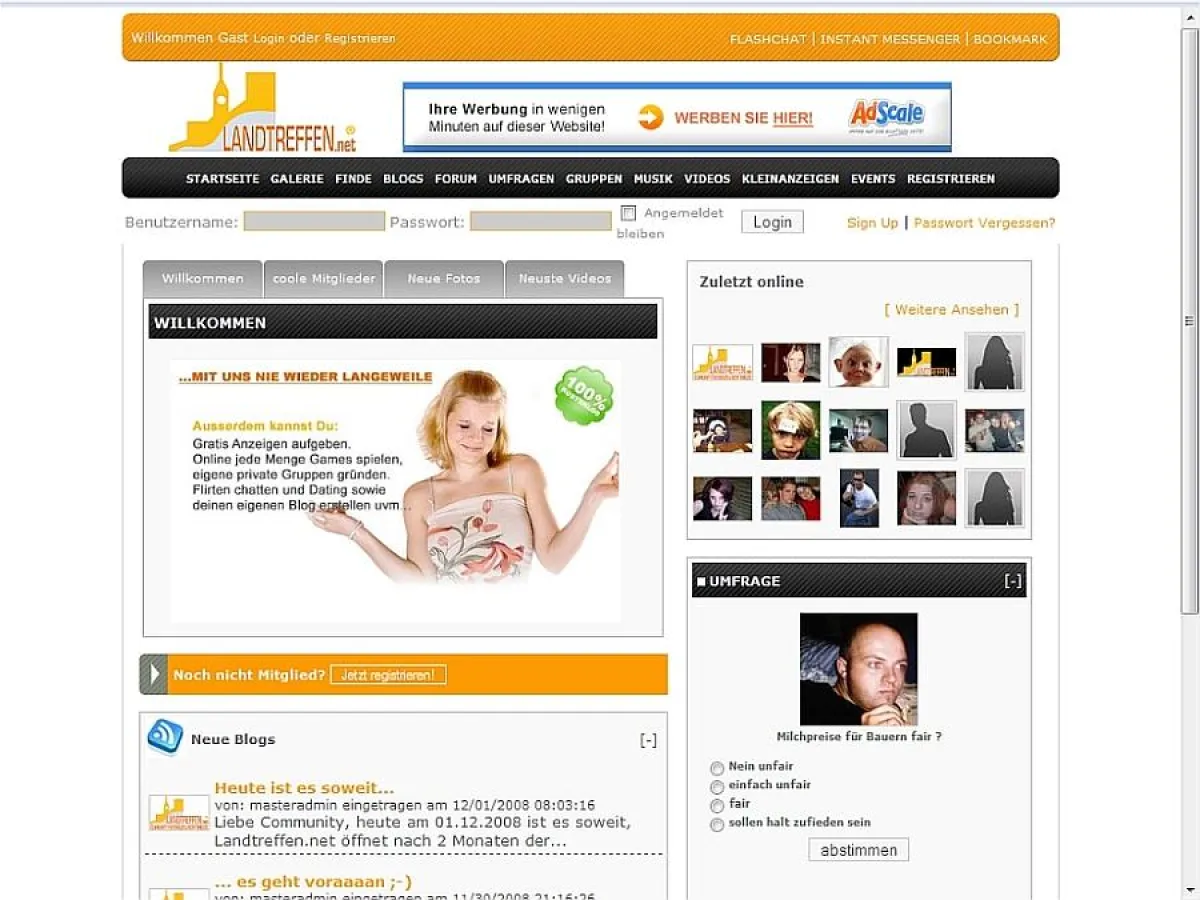Click the play arrow on the Noch nicht Mitglied bar

click(154, 674)
